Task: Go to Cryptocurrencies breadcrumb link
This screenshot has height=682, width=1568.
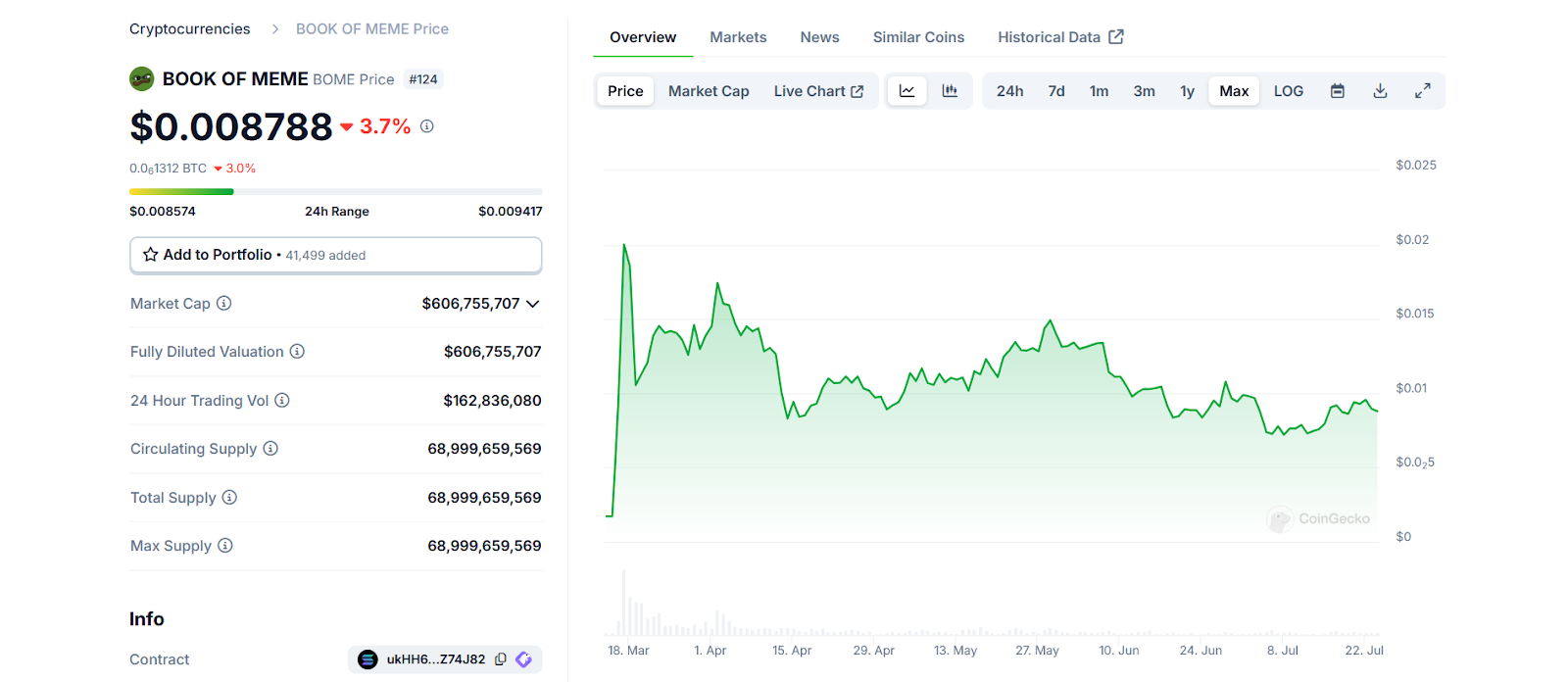Action: (x=190, y=28)
